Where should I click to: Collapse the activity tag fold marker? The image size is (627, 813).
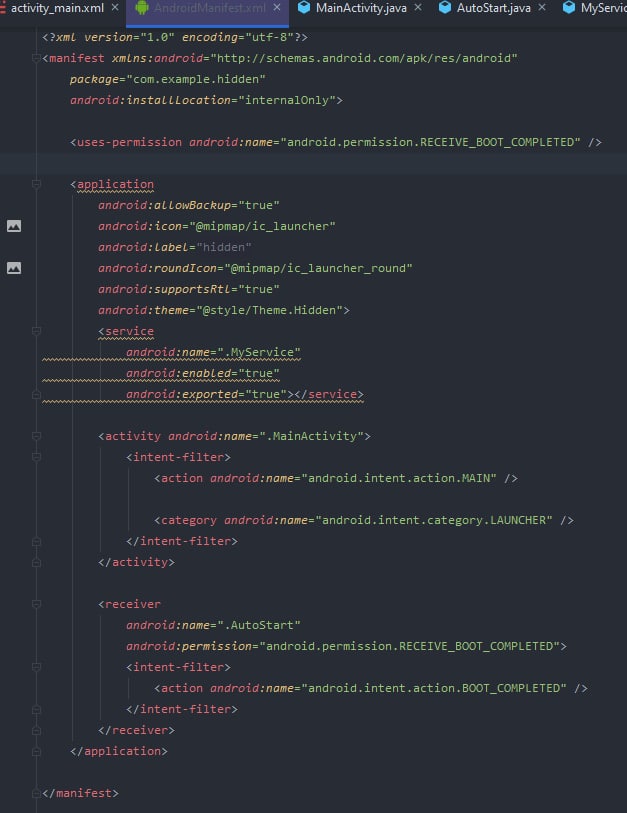point(36,436)
